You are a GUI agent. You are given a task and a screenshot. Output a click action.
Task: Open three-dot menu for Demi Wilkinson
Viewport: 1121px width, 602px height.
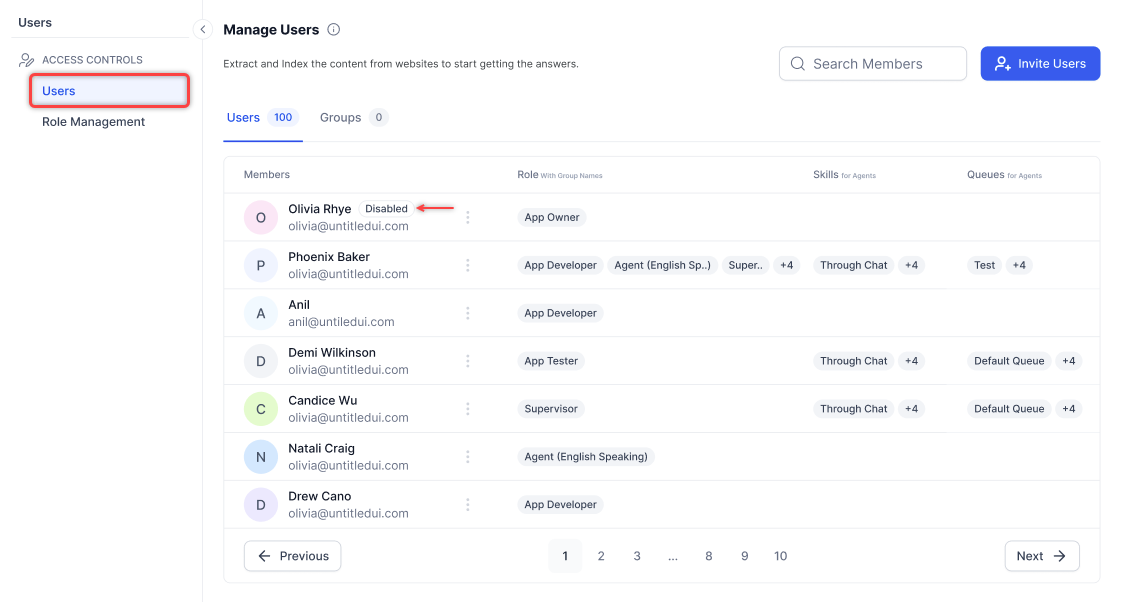(467, 361)
